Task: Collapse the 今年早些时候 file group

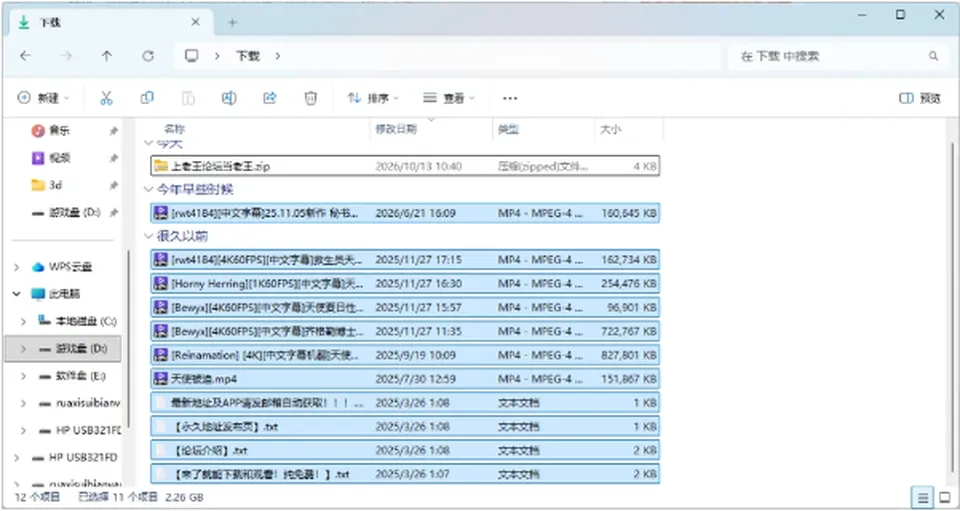Action: 148,189
